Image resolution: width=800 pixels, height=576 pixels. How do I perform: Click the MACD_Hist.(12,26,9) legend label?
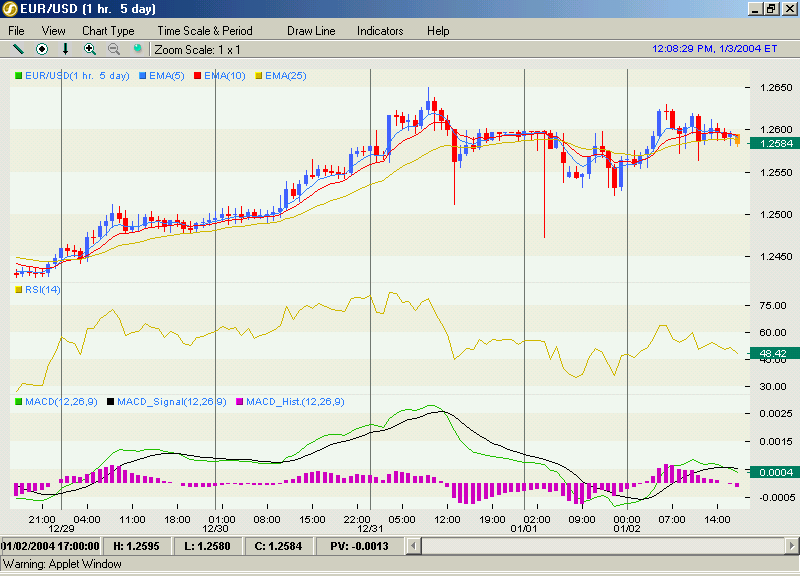[x=295, y=402]
